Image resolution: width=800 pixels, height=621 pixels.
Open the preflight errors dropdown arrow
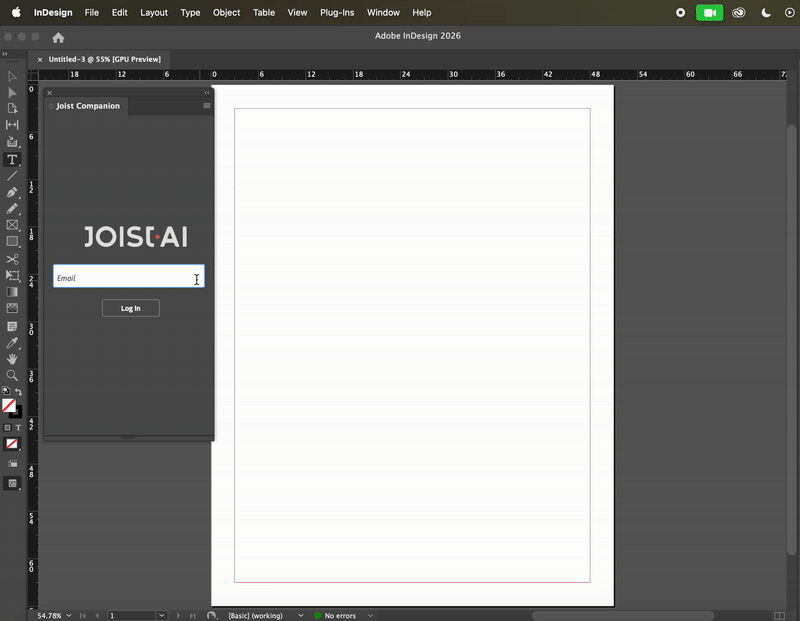coord(370,615)
